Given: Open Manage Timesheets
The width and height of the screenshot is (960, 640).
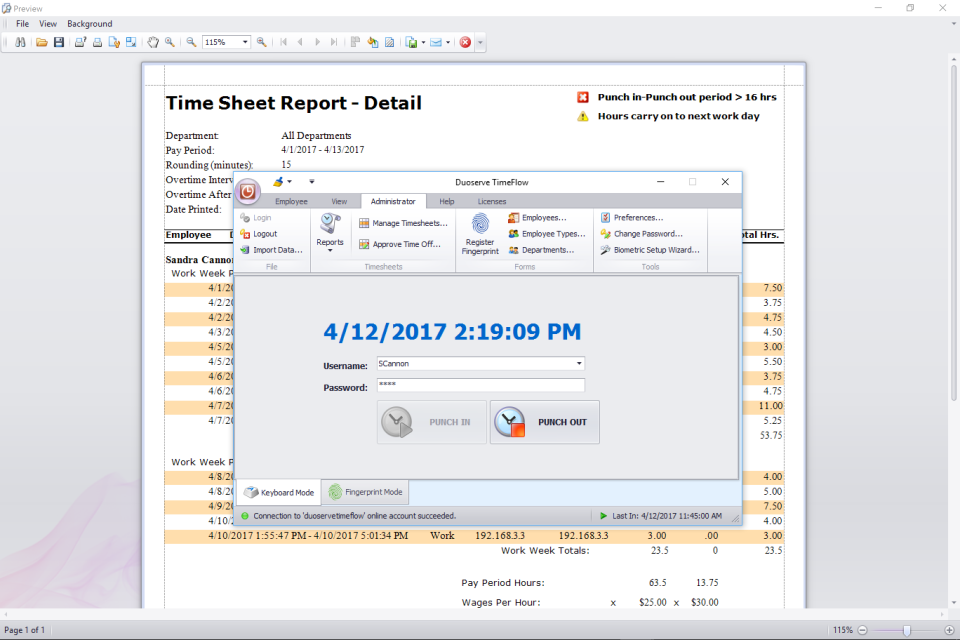Looking at the screenshot, I should click(x=403, y=223).
